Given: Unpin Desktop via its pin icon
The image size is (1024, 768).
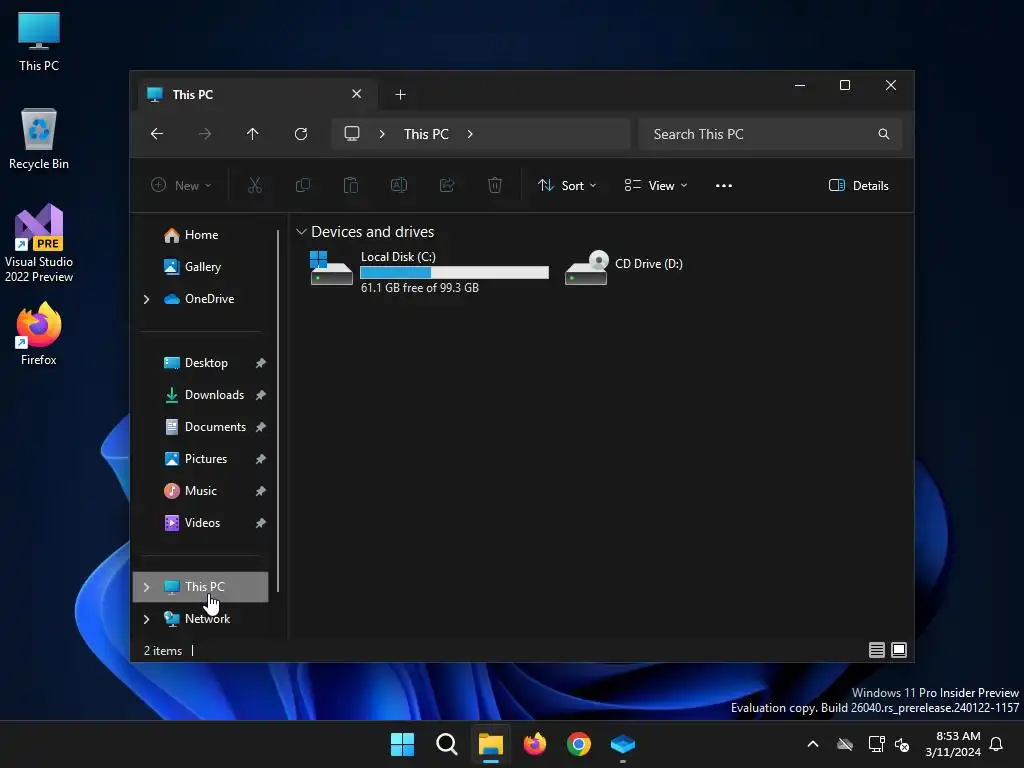Looking at the screenshot, I should click(x=261, y=363).
